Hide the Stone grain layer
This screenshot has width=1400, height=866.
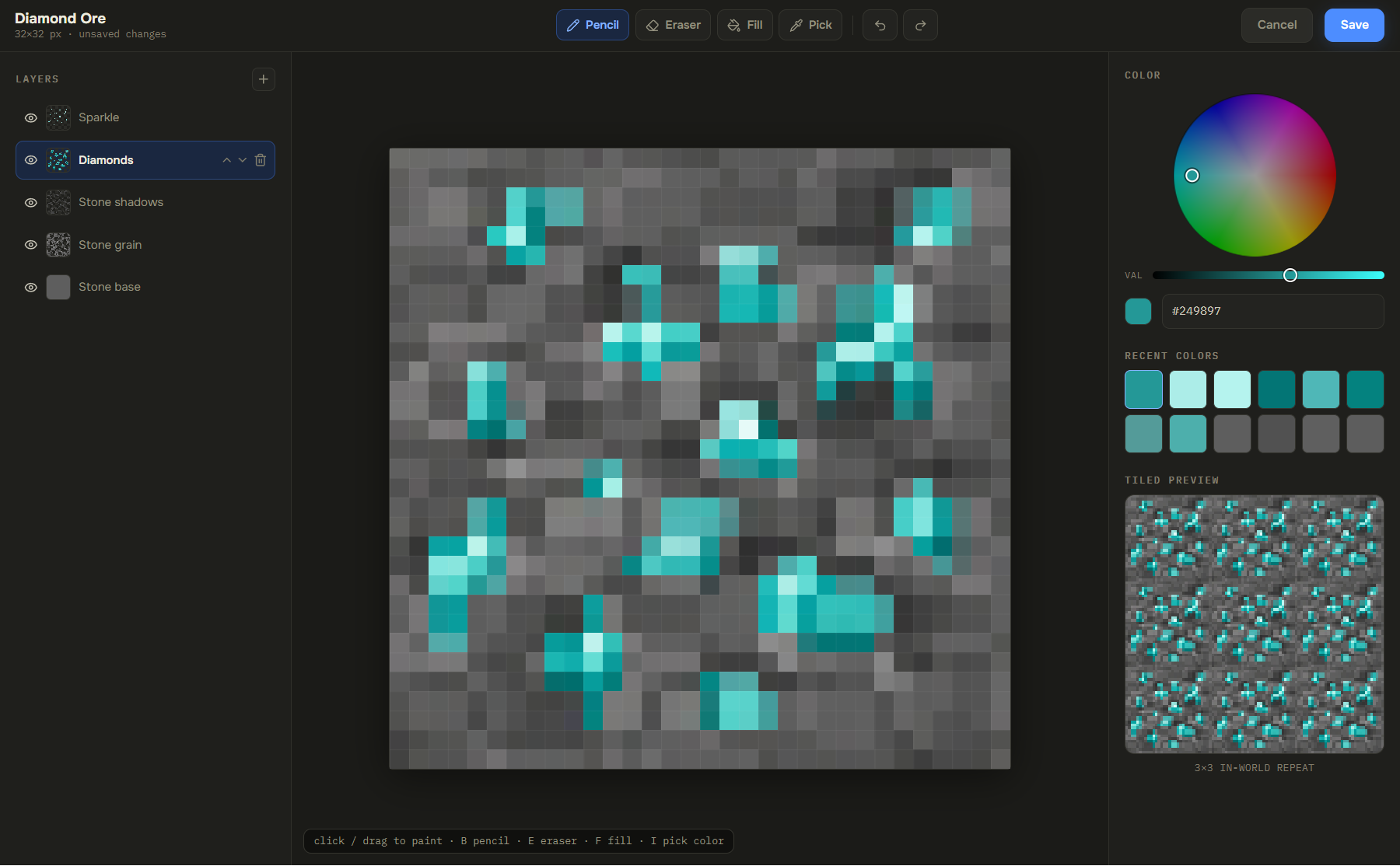pyautogui.click(x=31, y=245)
